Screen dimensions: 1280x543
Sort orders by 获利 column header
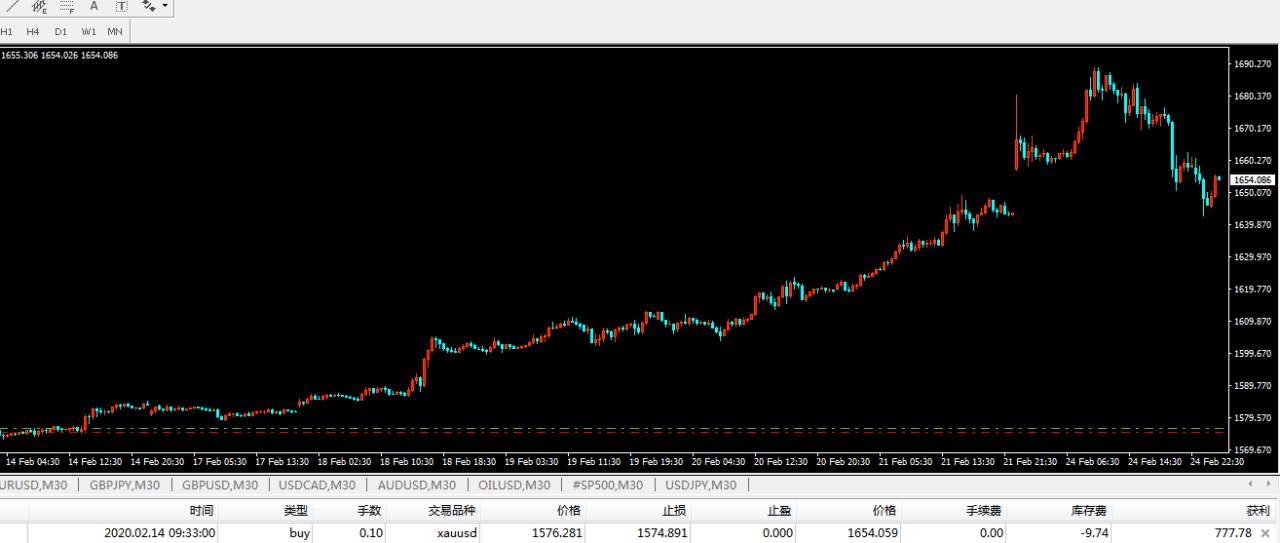click(1257, 510)
